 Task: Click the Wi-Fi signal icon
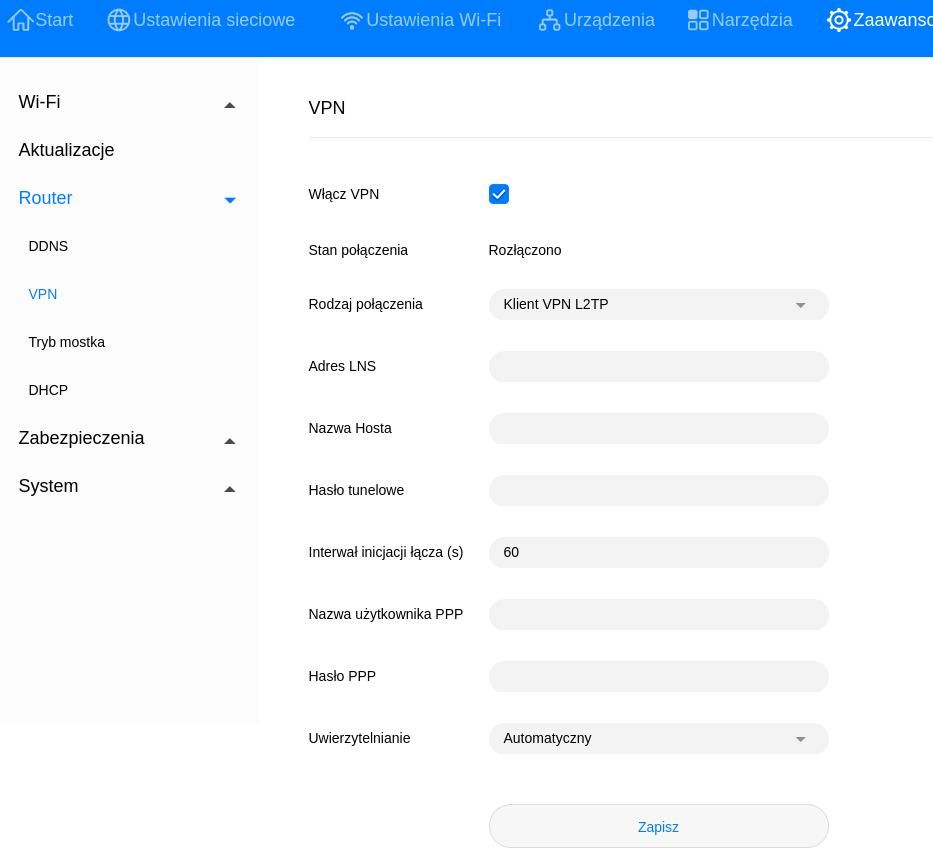pyautogui.click(x=352, y=21)
